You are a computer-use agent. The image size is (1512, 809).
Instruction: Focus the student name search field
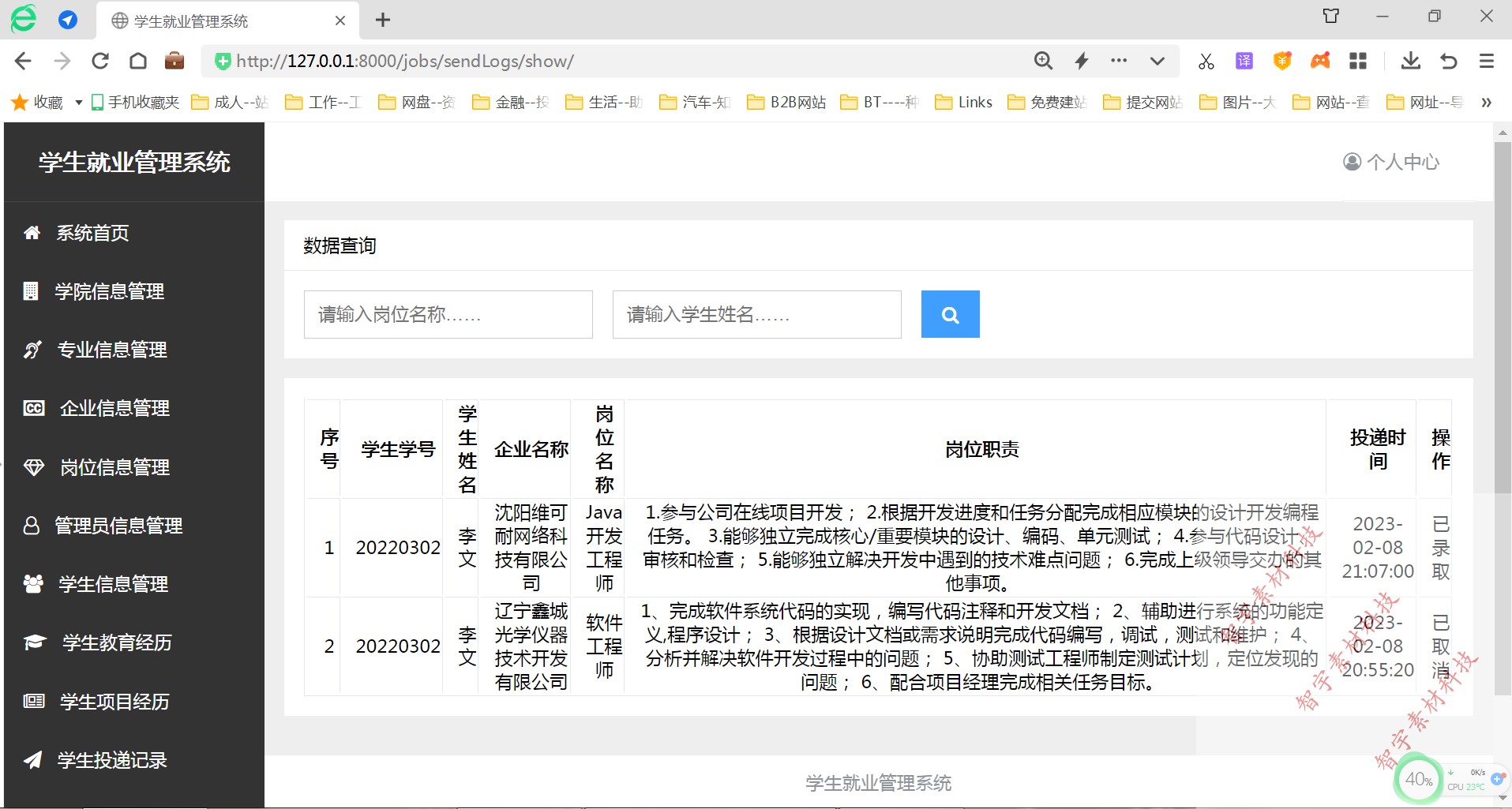[756, 314]
